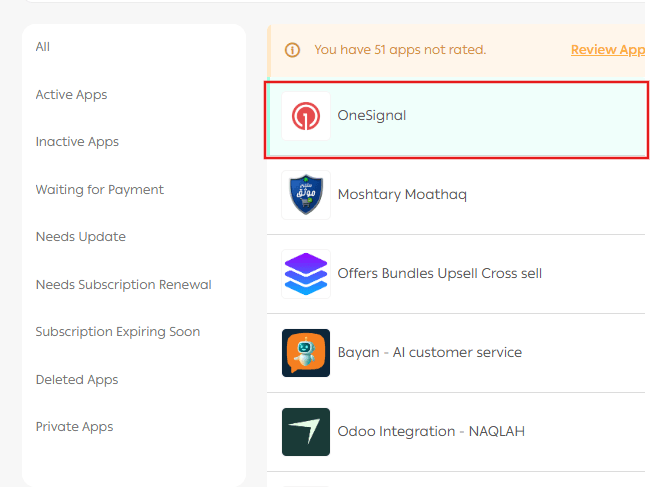Click the info icon in rating notice
The image size is (650, 487).
click(x=293, y=50)
